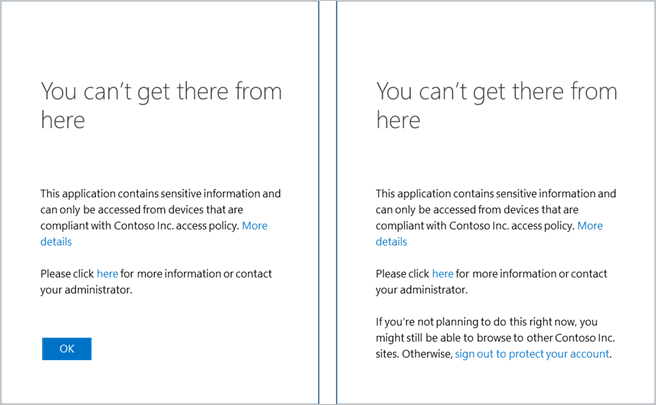Viewport: 656px width, 405px height.
Task: Click the OK button in left dialog
Action: [67, 348]
